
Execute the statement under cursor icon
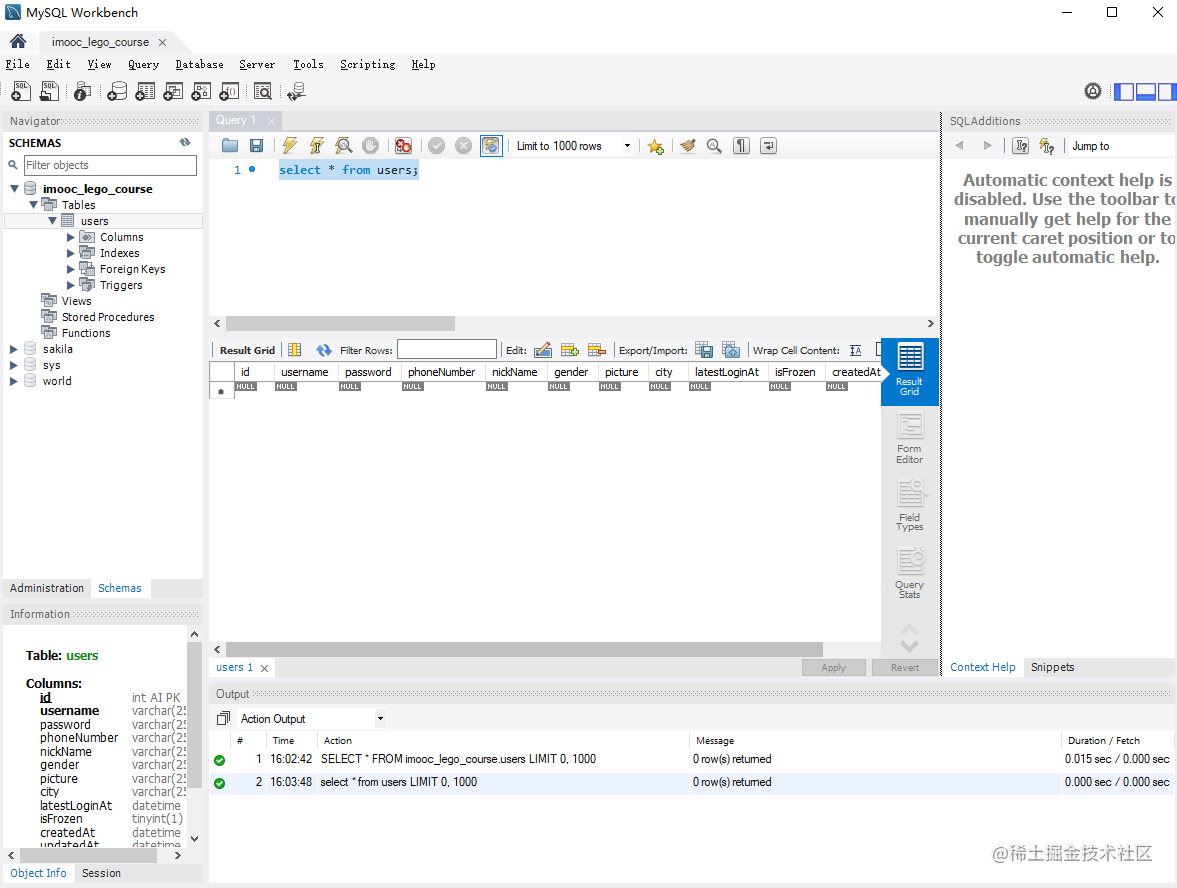pos(317,146)
